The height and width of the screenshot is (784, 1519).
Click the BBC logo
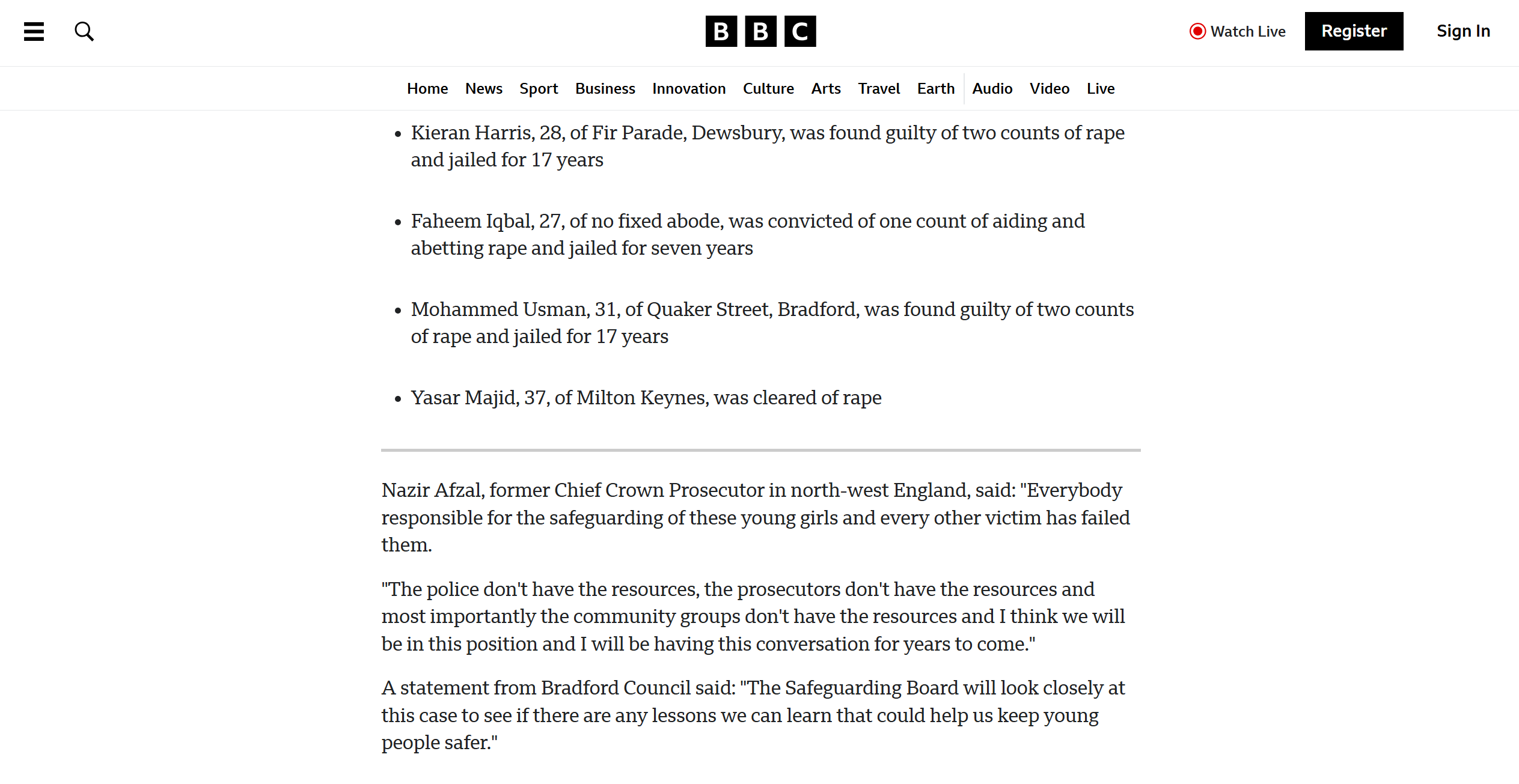[x=760, y=31]
